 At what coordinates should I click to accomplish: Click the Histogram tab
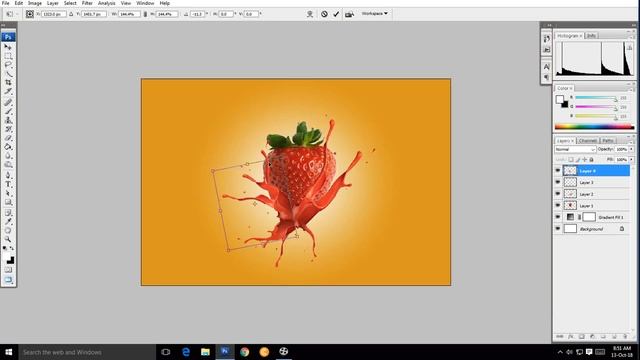(569, 36)
